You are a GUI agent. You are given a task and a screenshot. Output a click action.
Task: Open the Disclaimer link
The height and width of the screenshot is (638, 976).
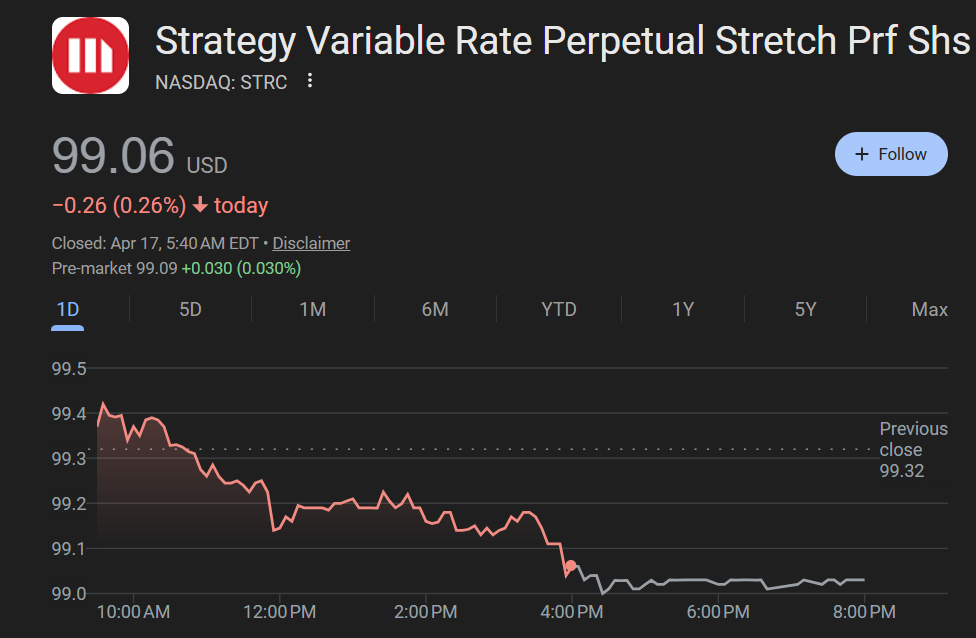311,243
